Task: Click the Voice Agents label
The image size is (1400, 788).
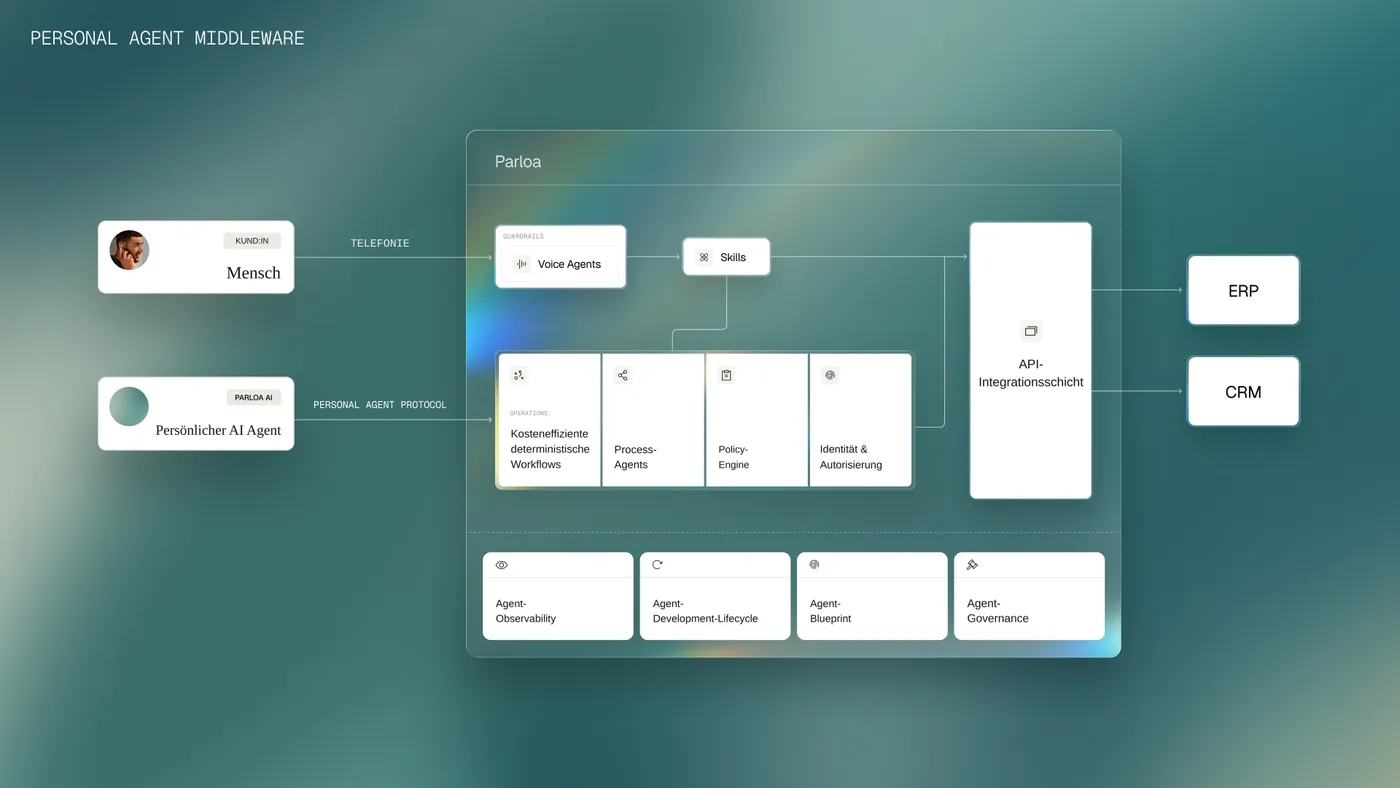Action: 569,264
